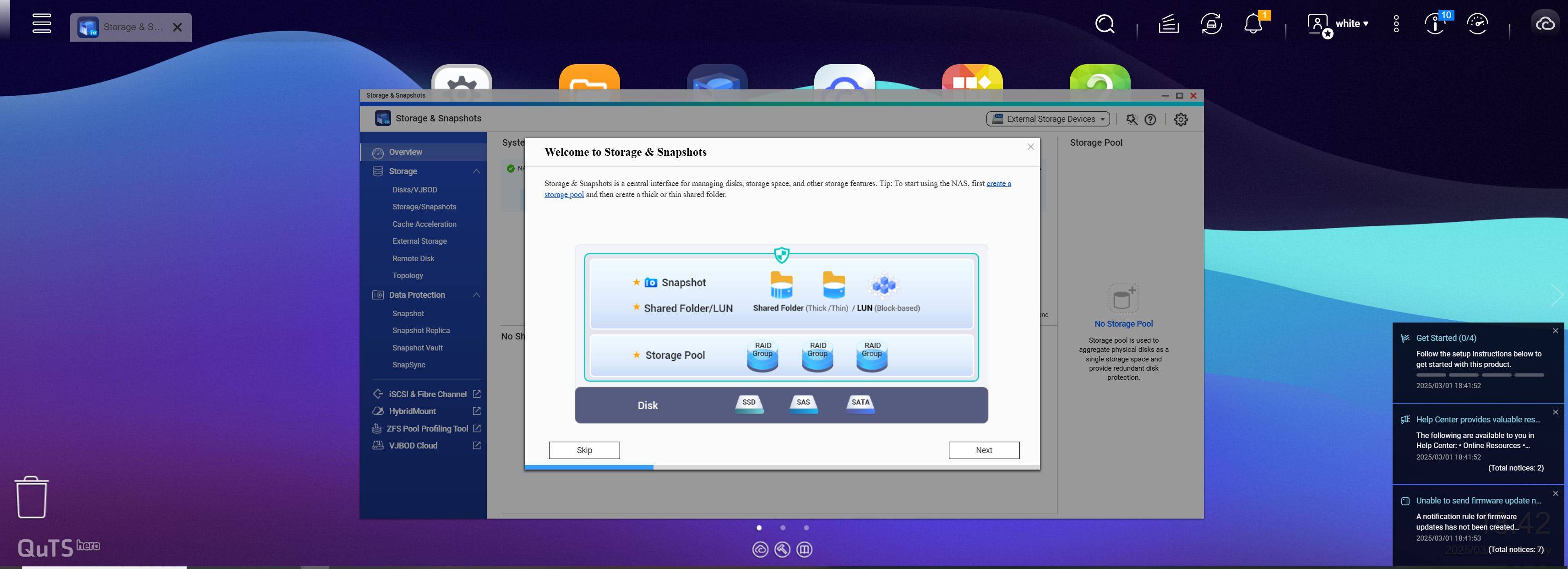Open ZFS Pool Profiling Tool
This screenshot has height=569, width=1568.
point(427,429)
